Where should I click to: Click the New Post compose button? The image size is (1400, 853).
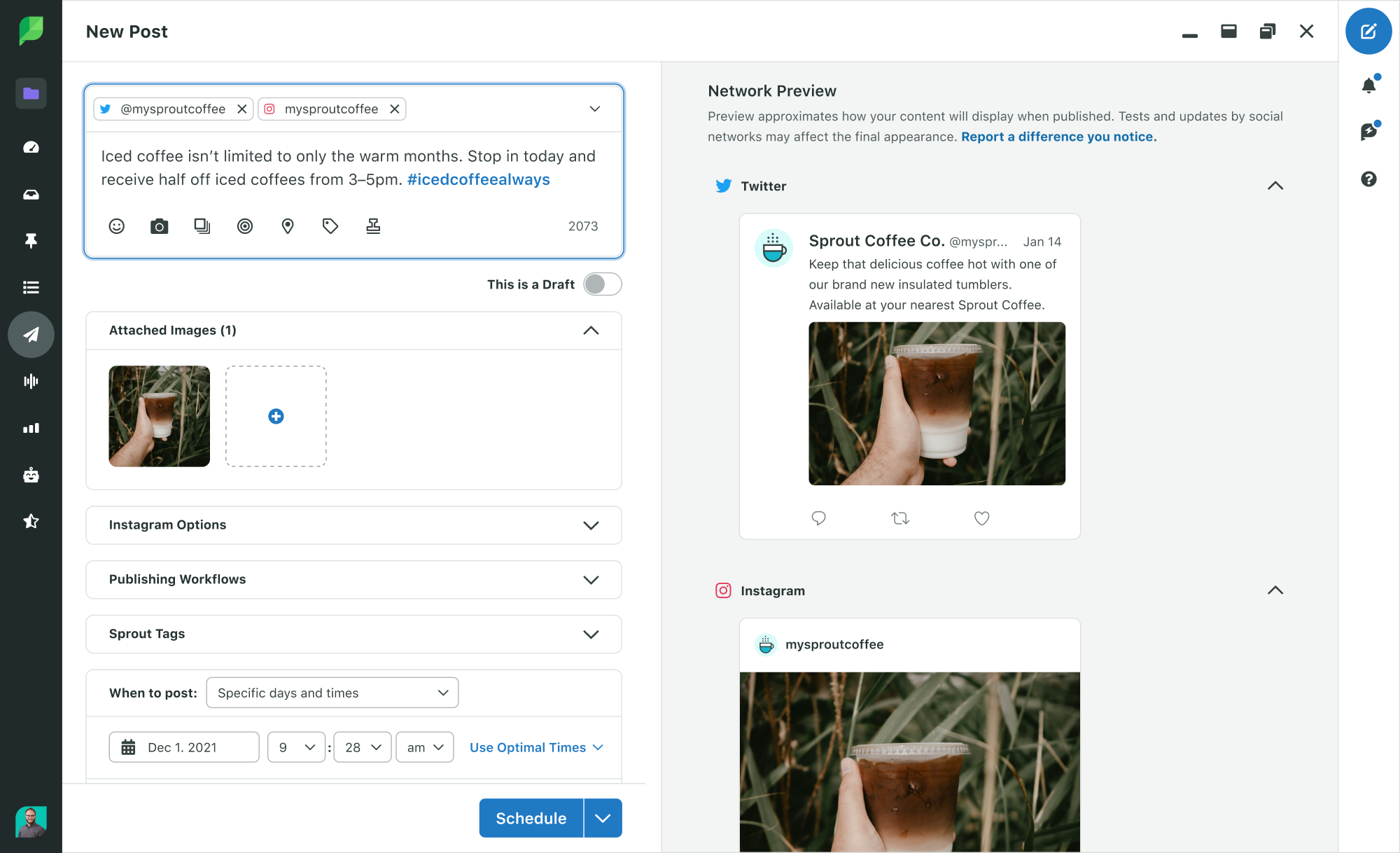[1368, 32]
